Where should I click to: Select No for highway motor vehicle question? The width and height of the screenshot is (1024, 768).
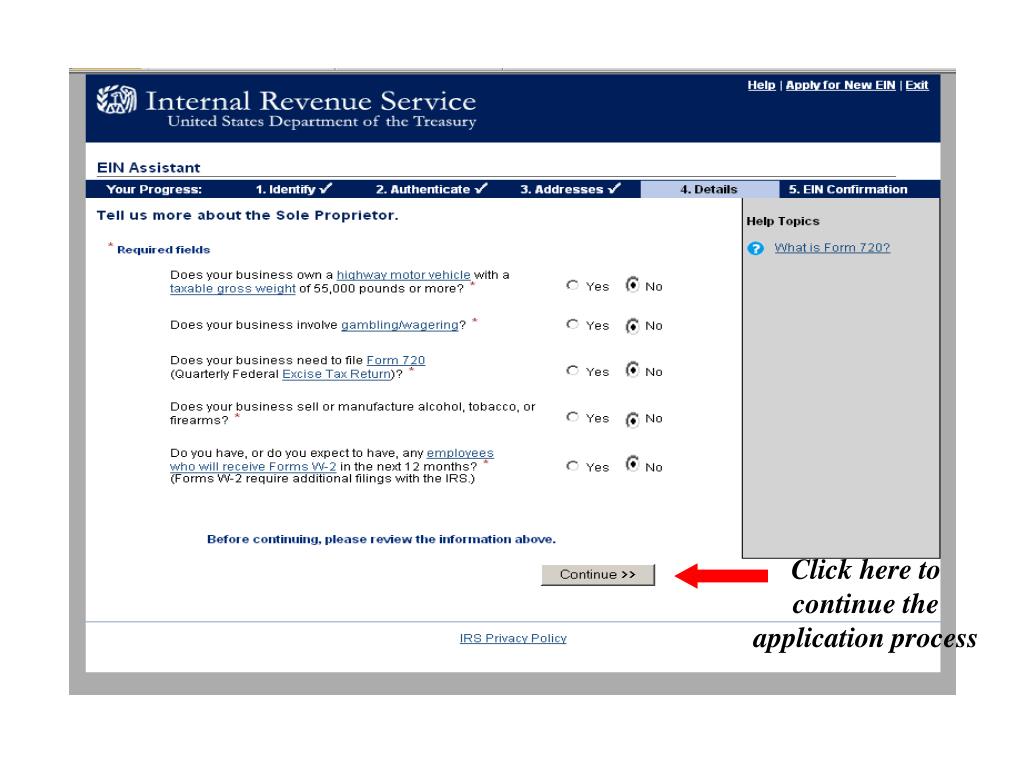click(632, 284)
